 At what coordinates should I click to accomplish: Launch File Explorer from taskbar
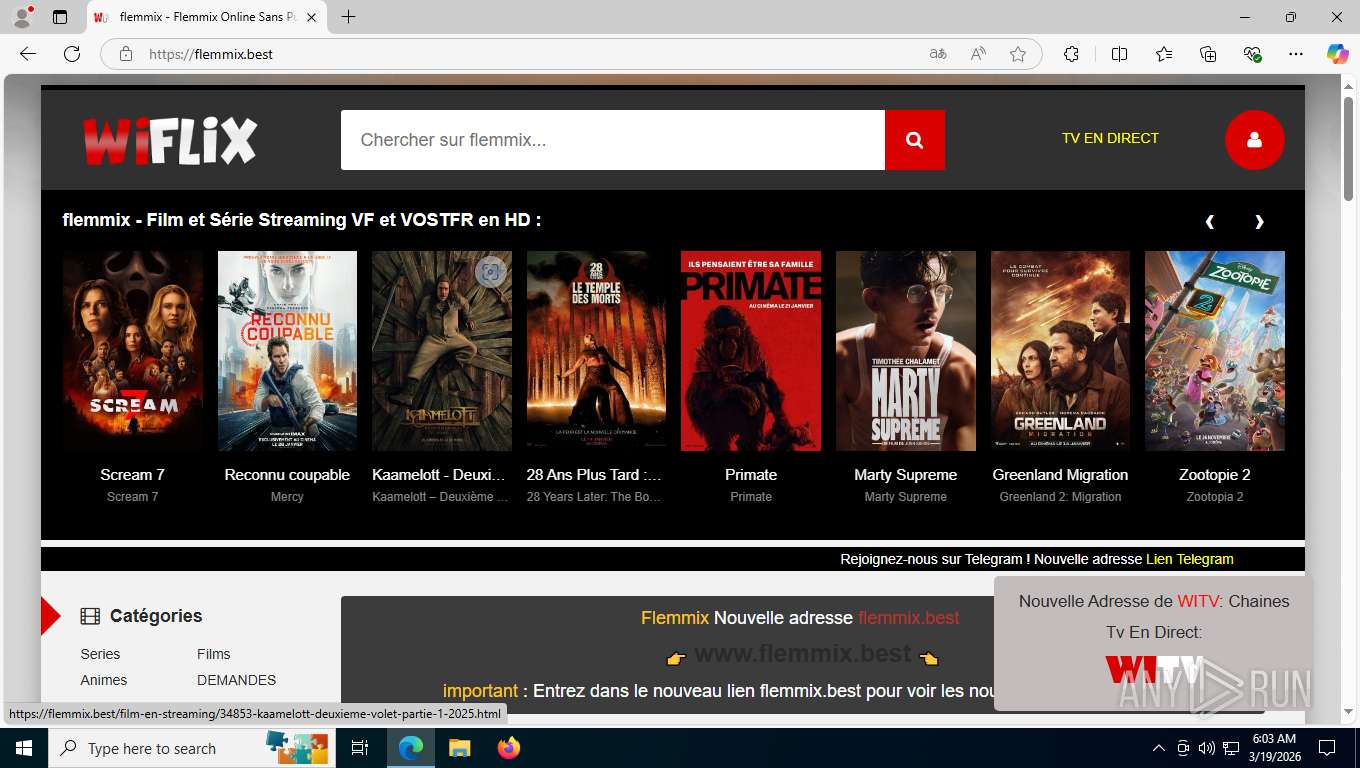459,748
